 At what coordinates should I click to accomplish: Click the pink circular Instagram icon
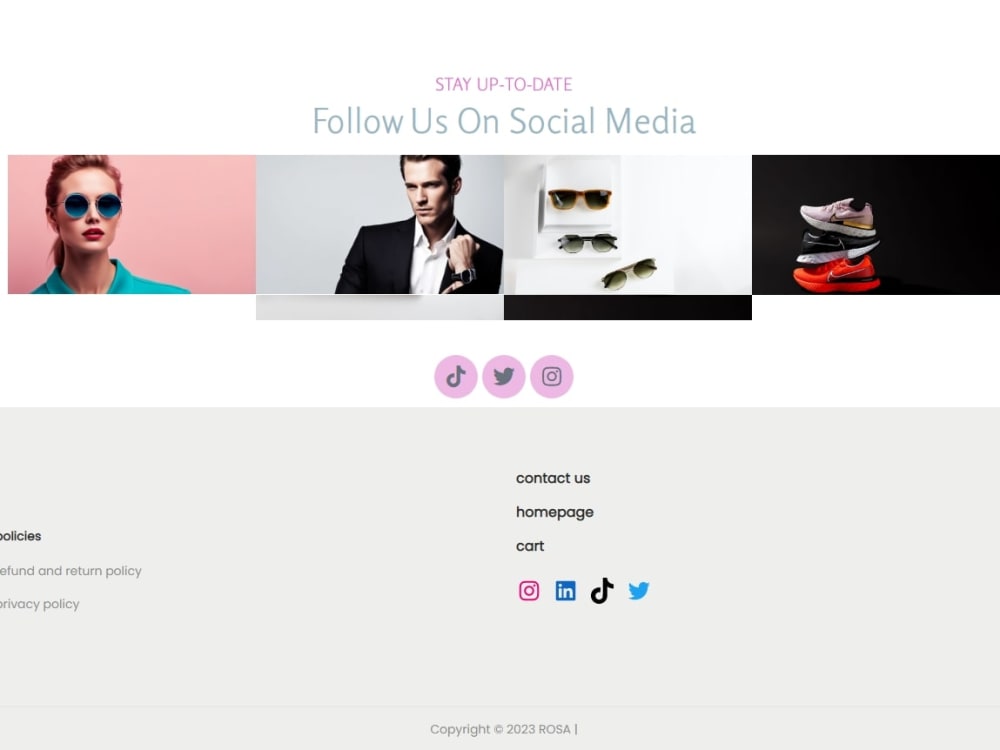click(x=552, y=376)
